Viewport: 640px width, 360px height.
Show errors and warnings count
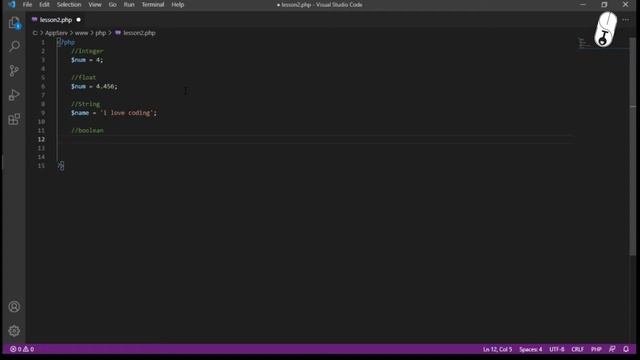pos(22,349)
